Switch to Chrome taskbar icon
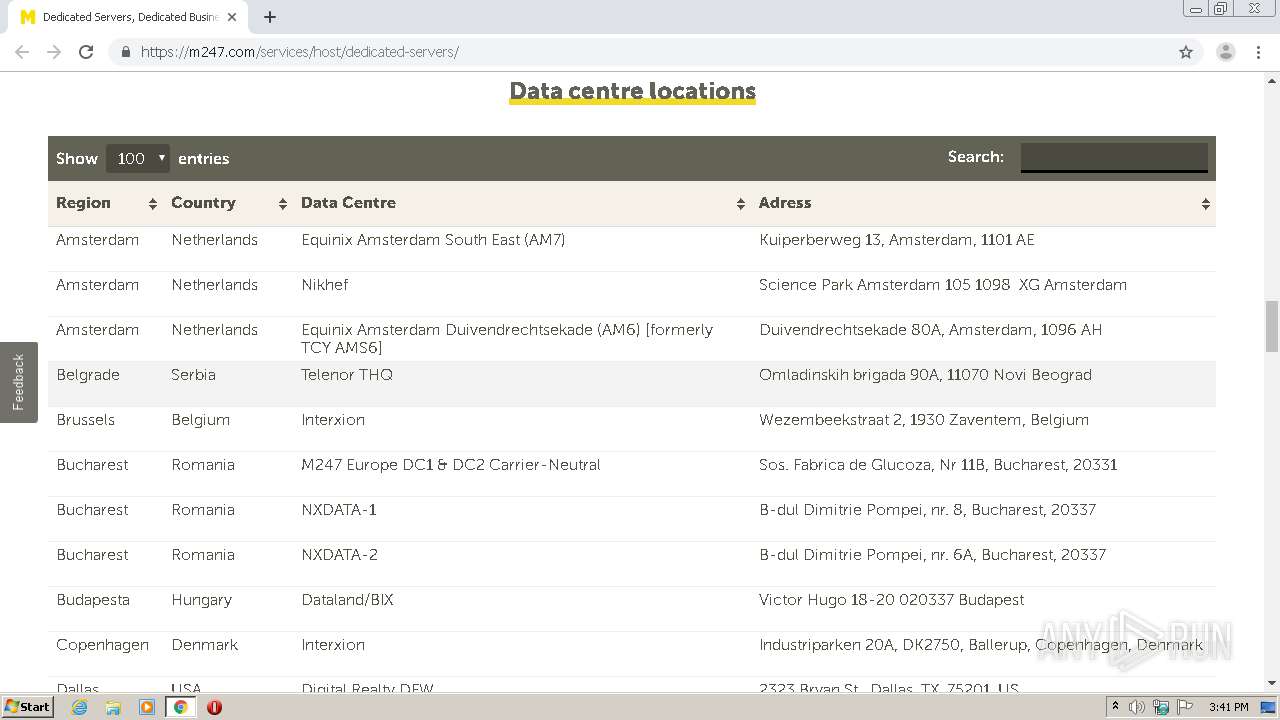1280x720 pixels. 181,707
